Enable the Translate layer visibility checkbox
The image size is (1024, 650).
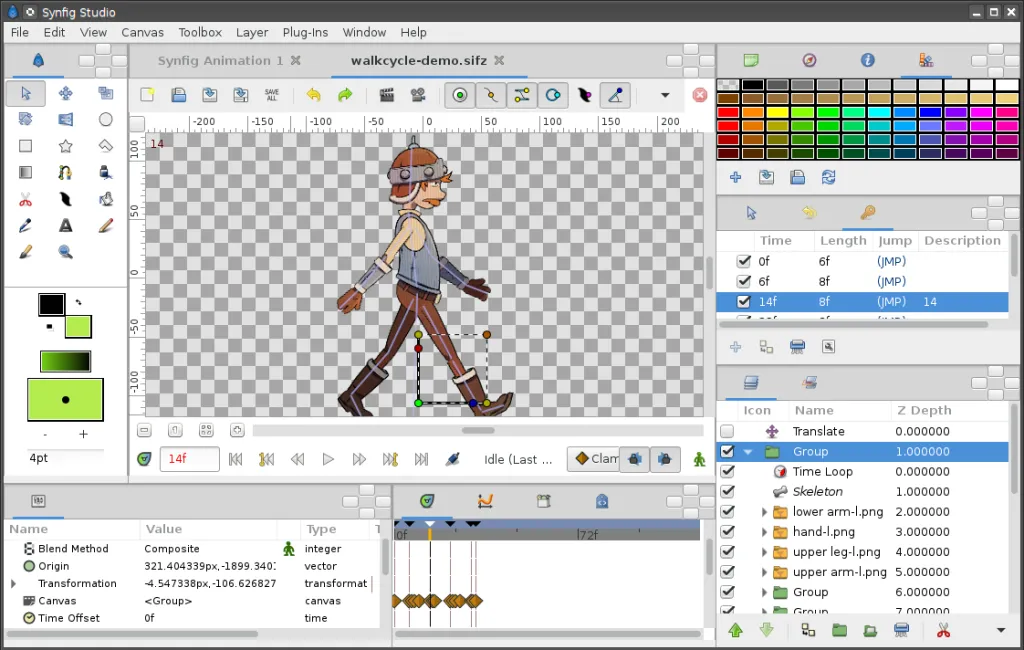(726, 431)
